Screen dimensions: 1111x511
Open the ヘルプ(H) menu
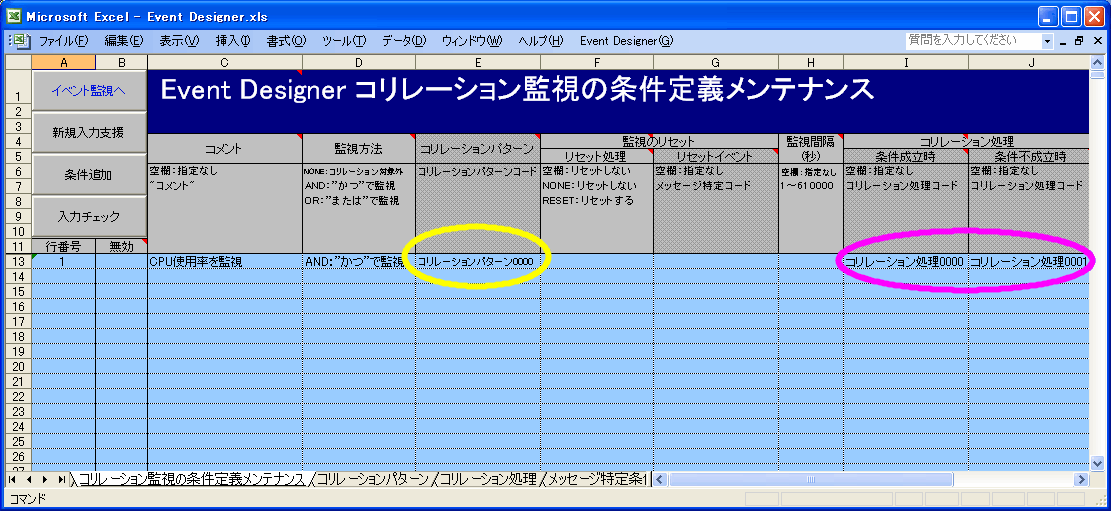coord(541,41)
